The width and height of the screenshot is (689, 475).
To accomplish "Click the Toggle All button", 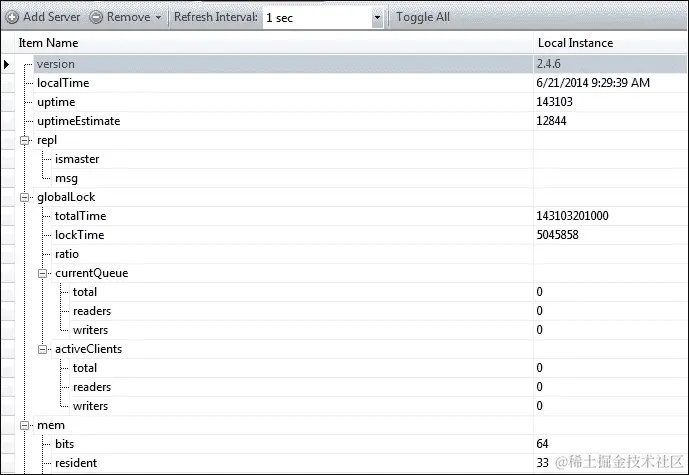I will [x=423, y=17].
